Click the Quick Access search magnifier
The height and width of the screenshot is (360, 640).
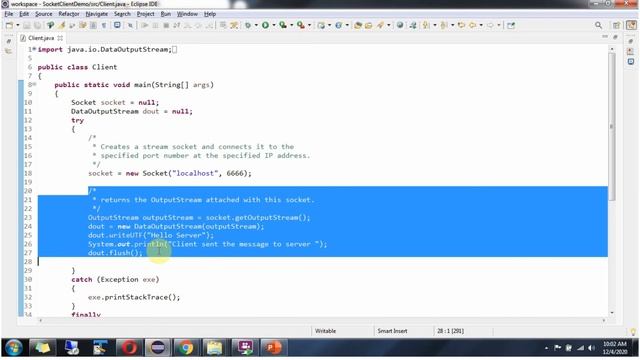click(x=598, y=25)
